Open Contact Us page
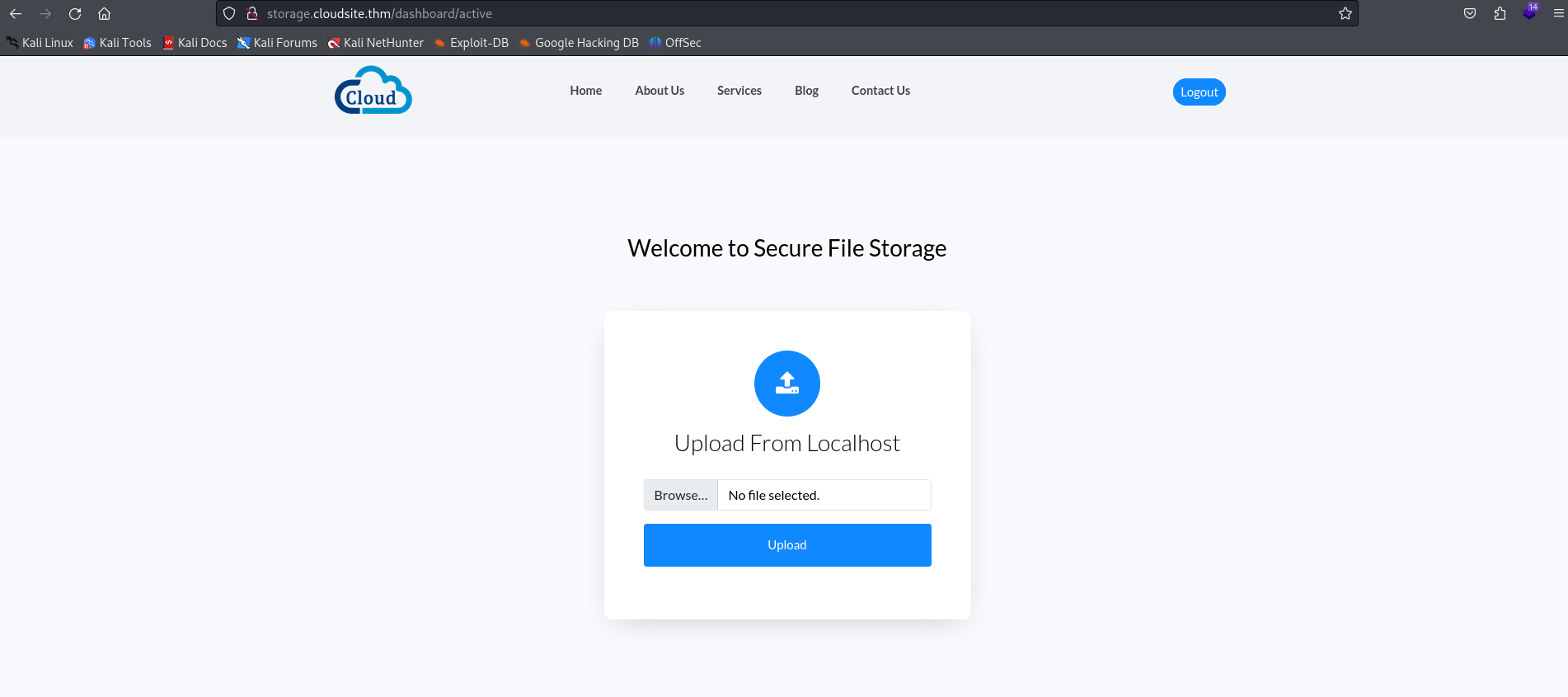 880,91
